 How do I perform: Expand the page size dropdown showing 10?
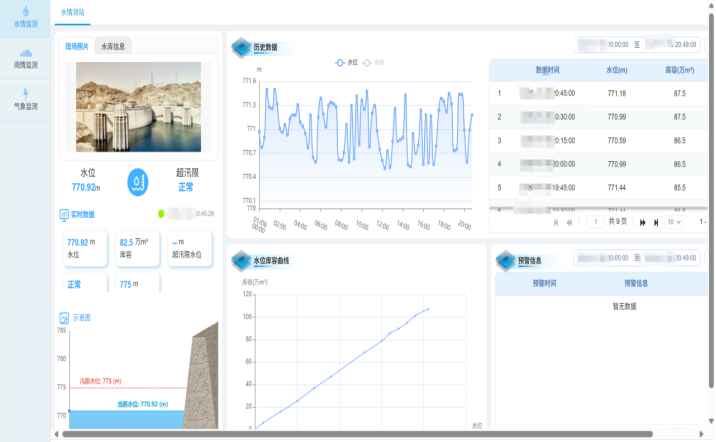coord(673,222)
